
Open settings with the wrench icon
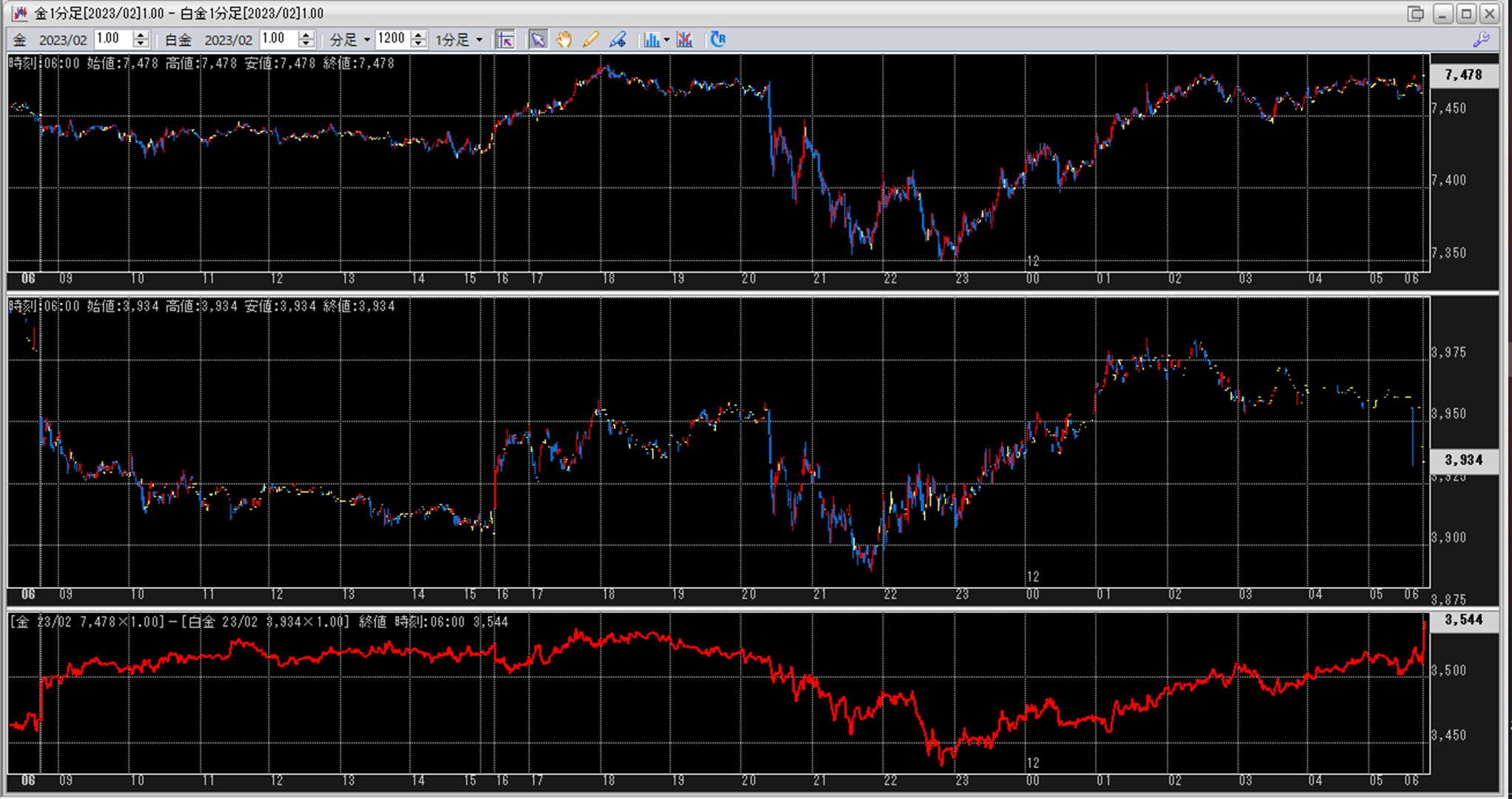click(x=1481, y=40)
